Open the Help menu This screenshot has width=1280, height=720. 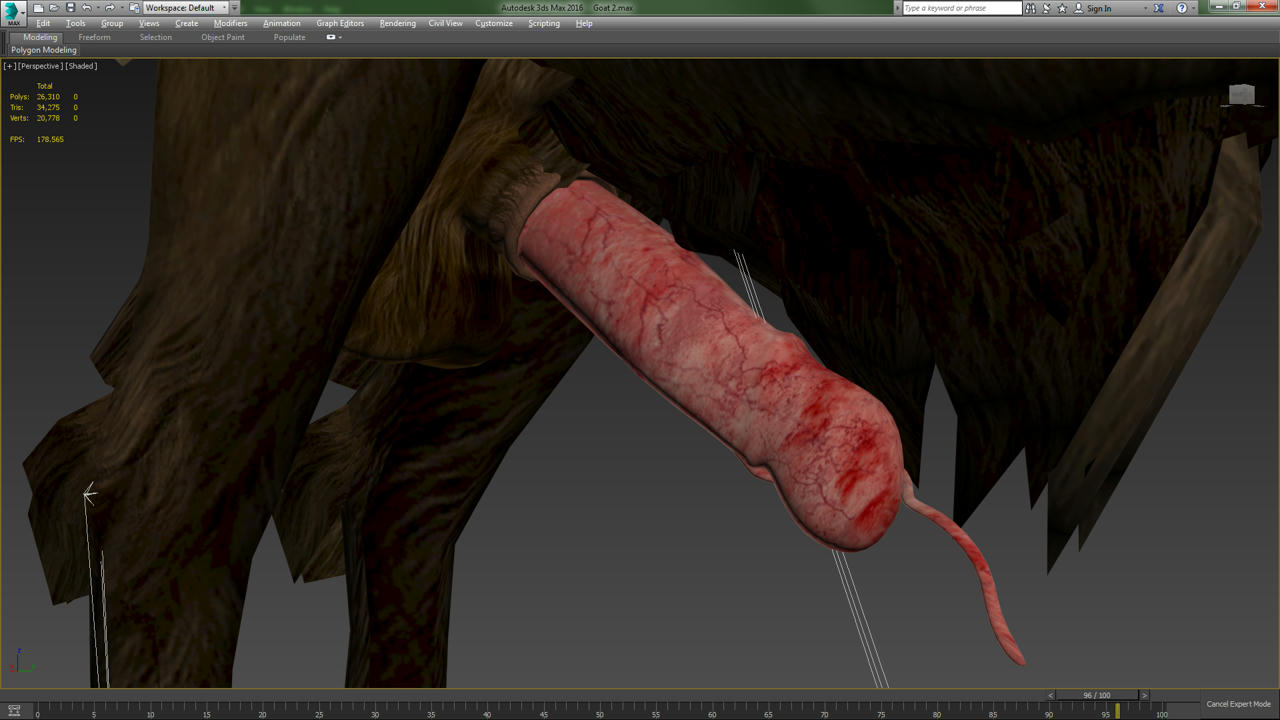pyautogui.click(x=584, y=23)
